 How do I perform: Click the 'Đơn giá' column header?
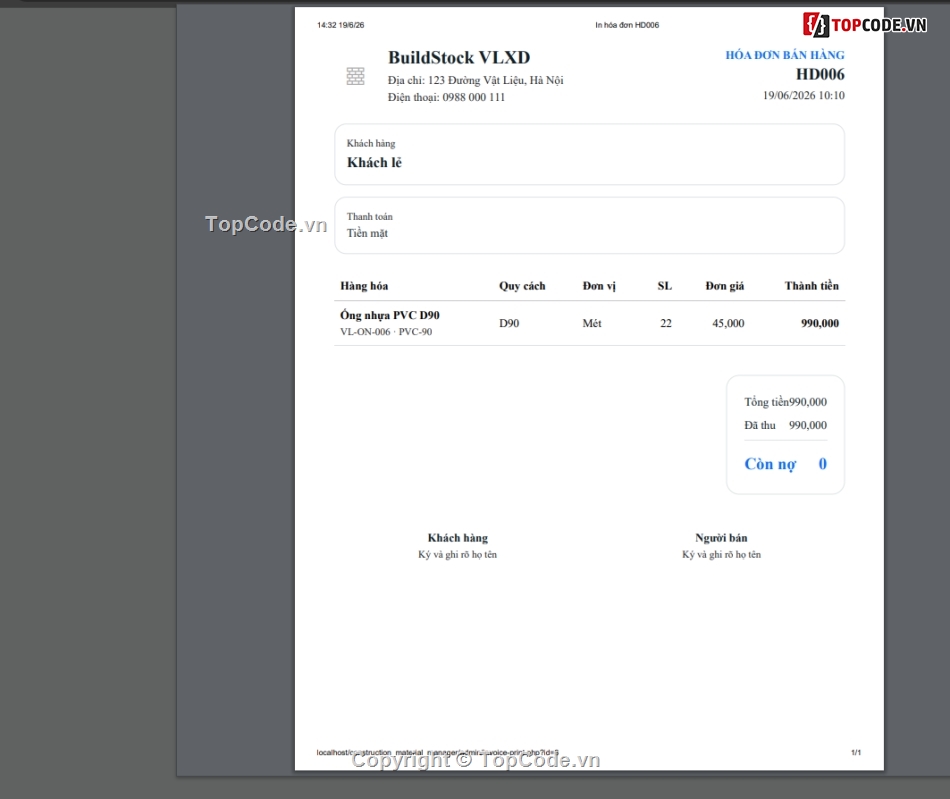(725, 286)
